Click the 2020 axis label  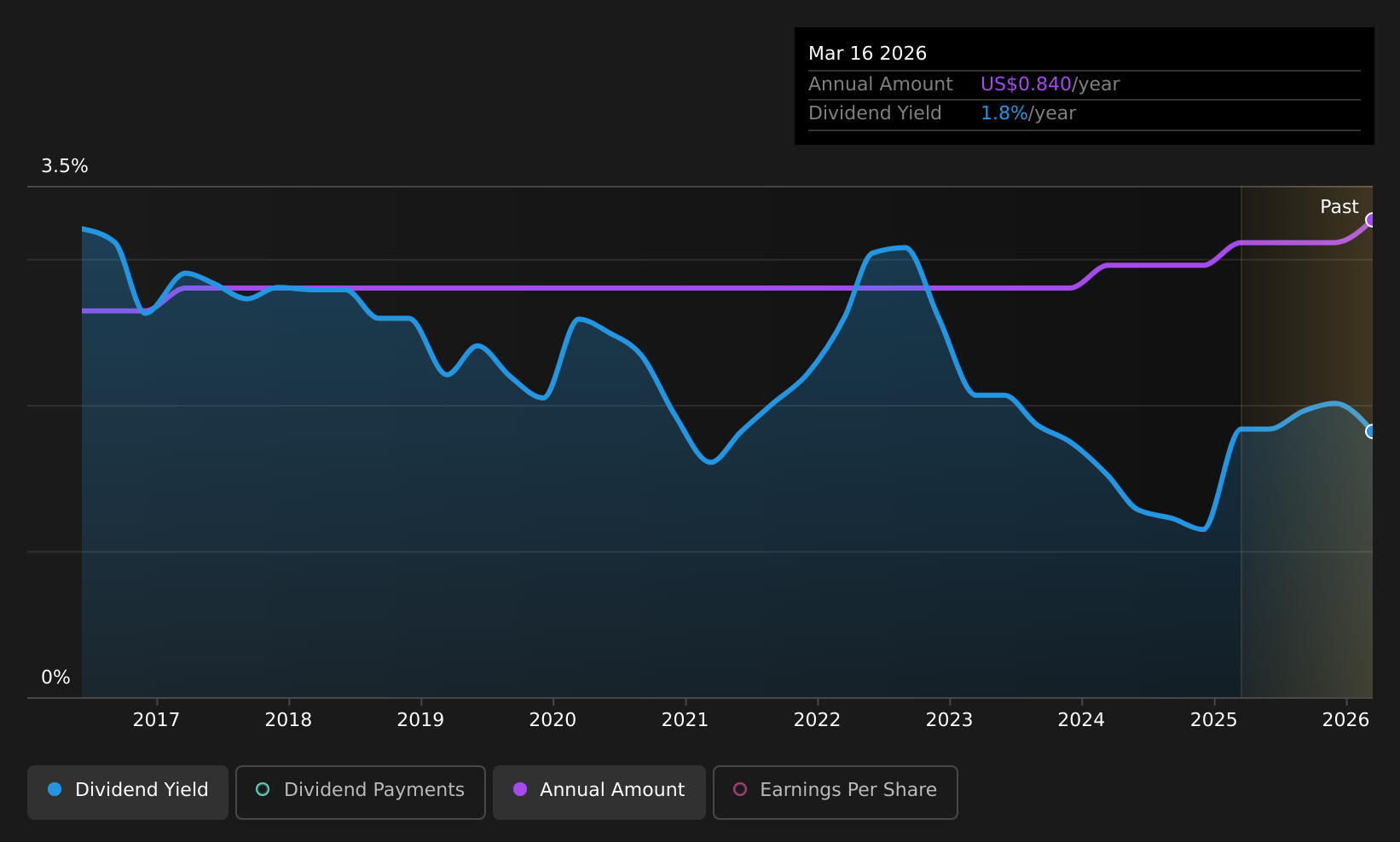(x=553, y=720)
